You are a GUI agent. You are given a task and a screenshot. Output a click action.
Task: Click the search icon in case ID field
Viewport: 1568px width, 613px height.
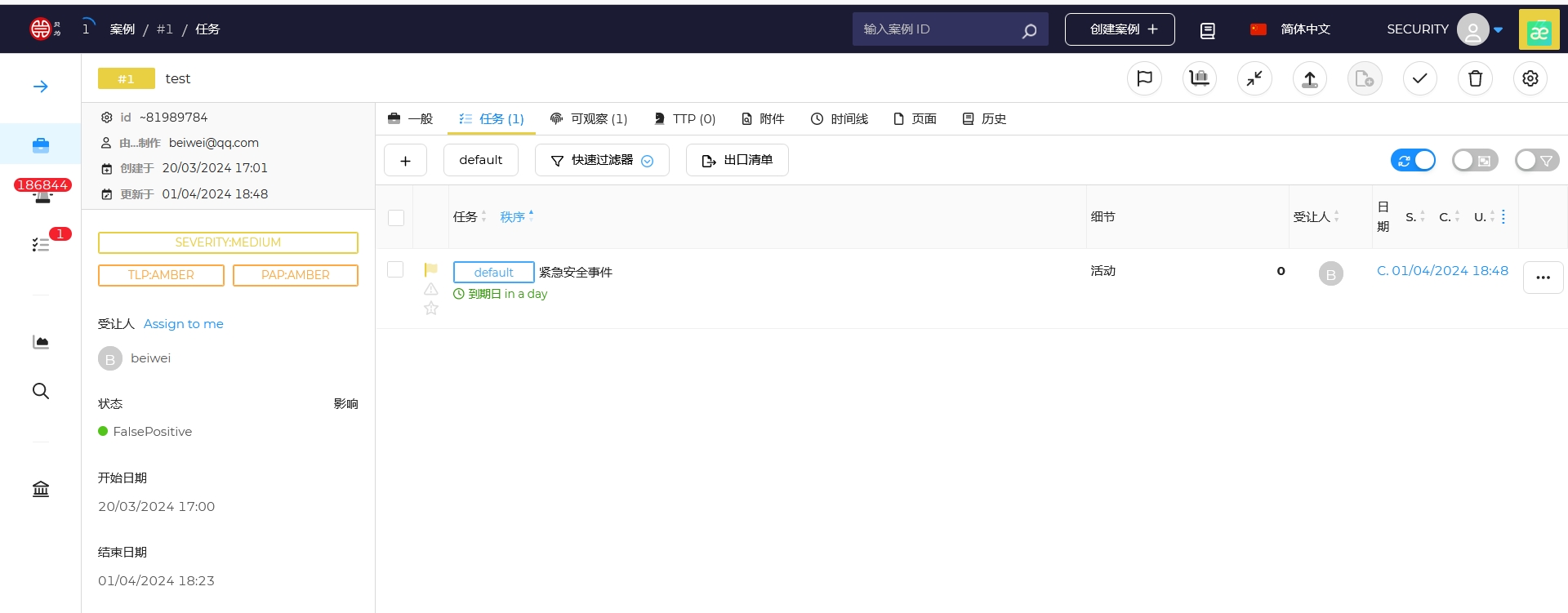1029,30
